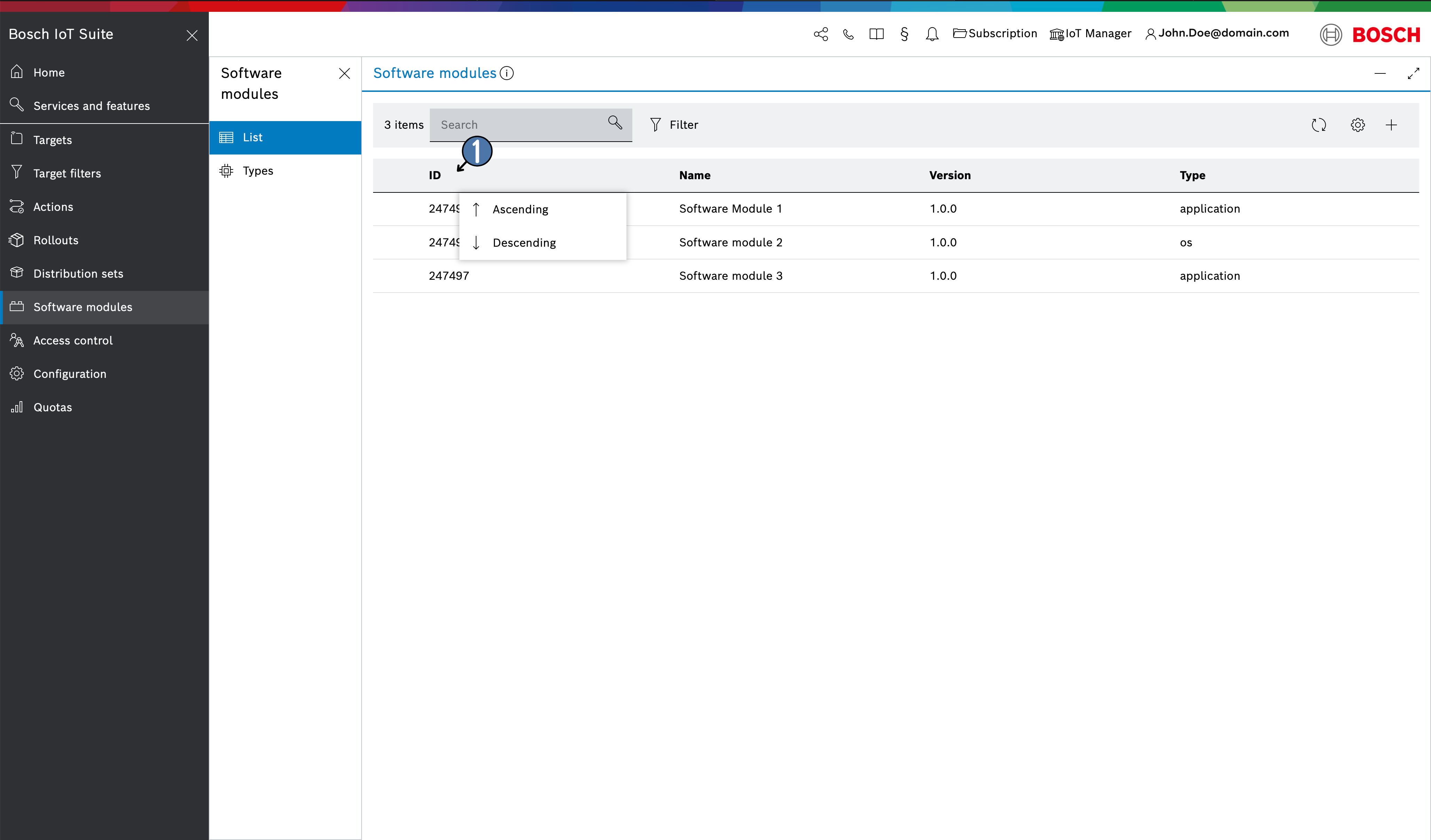Expand the Software modules panel to fullscreen
Screen dimensions: 1431x840
(1413, 74)
